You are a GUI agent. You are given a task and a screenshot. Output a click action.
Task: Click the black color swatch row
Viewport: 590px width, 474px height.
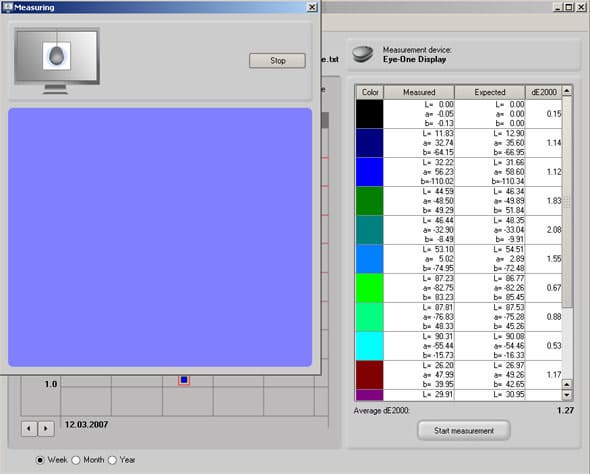370,114
